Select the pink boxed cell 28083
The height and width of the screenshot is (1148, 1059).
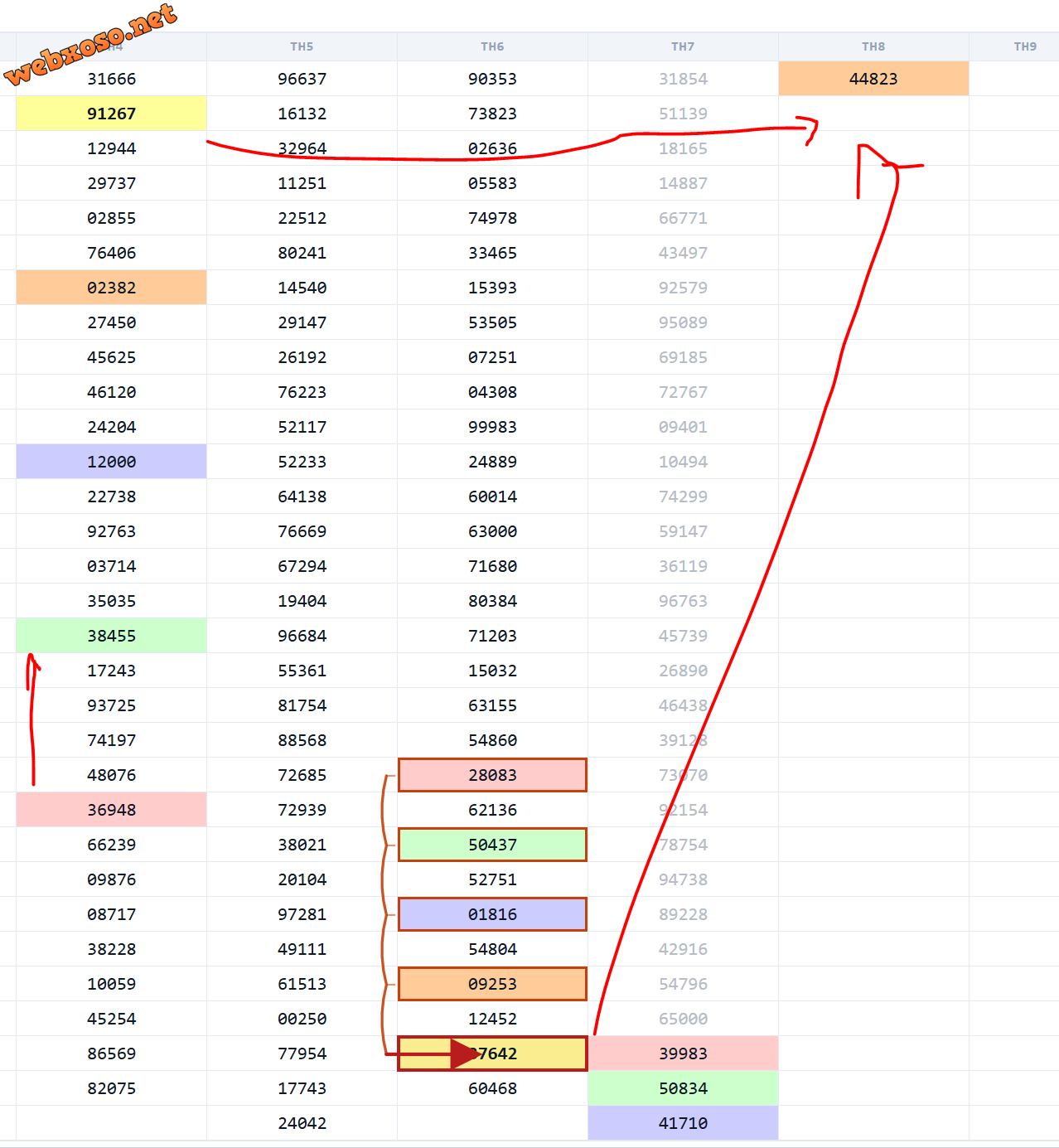click(x=492, y=775)
